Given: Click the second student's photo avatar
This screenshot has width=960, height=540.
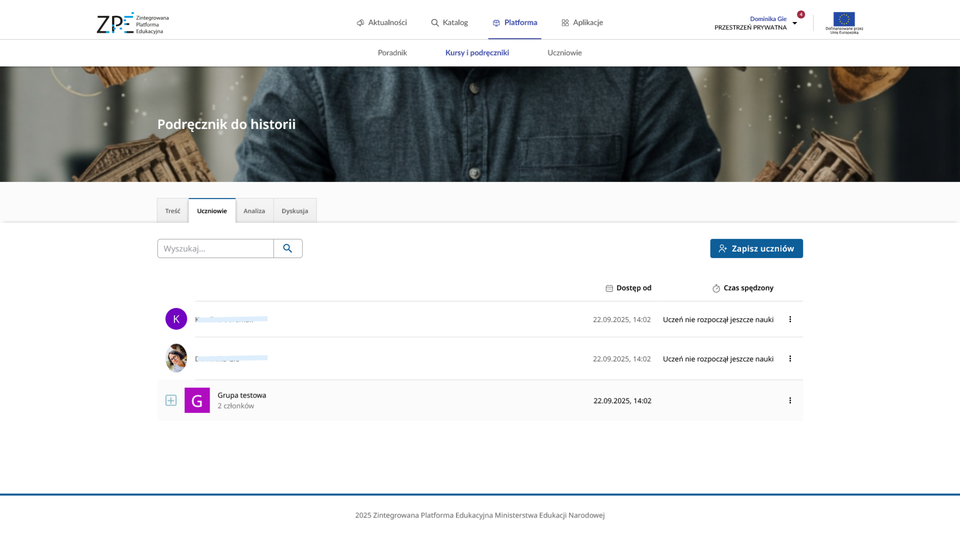Looking at the screenshot, I should pos(176,358).
